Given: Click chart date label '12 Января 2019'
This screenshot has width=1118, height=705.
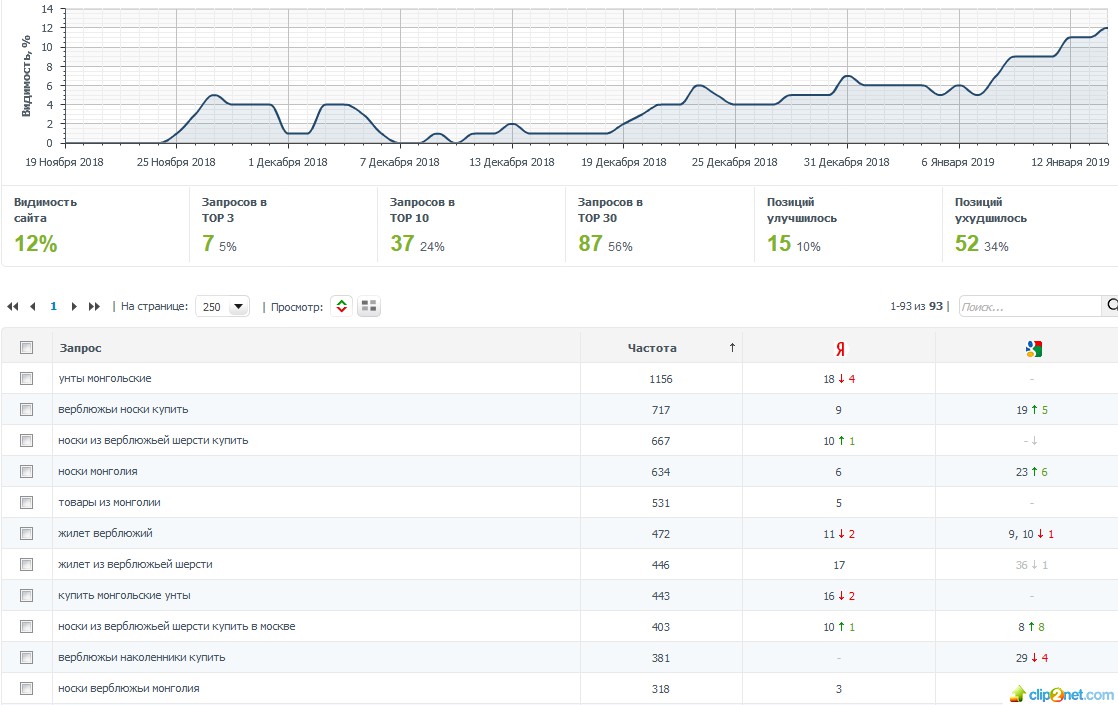Looking at the screenshot, I should click(x=1070, y=162).
